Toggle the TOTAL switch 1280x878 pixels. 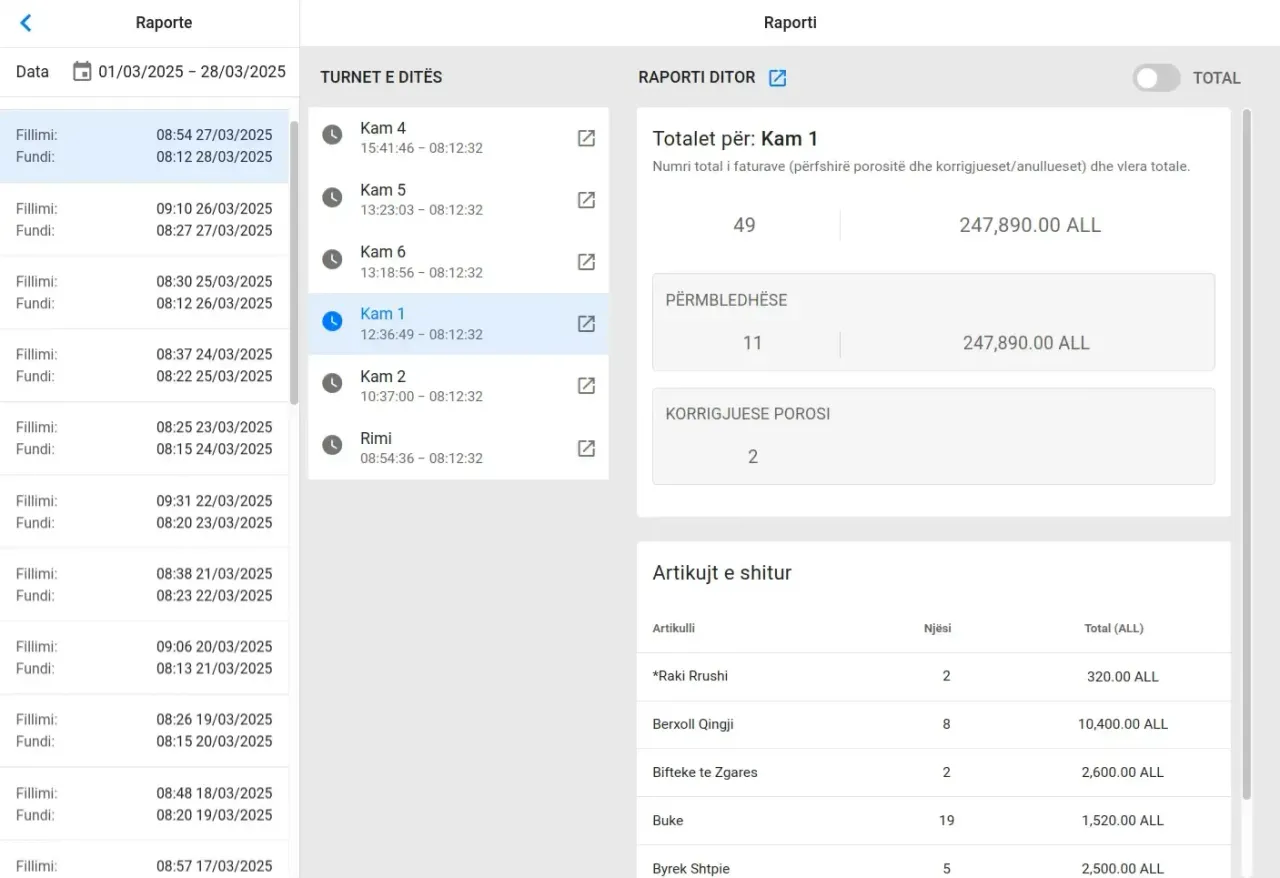(1156, 78)
